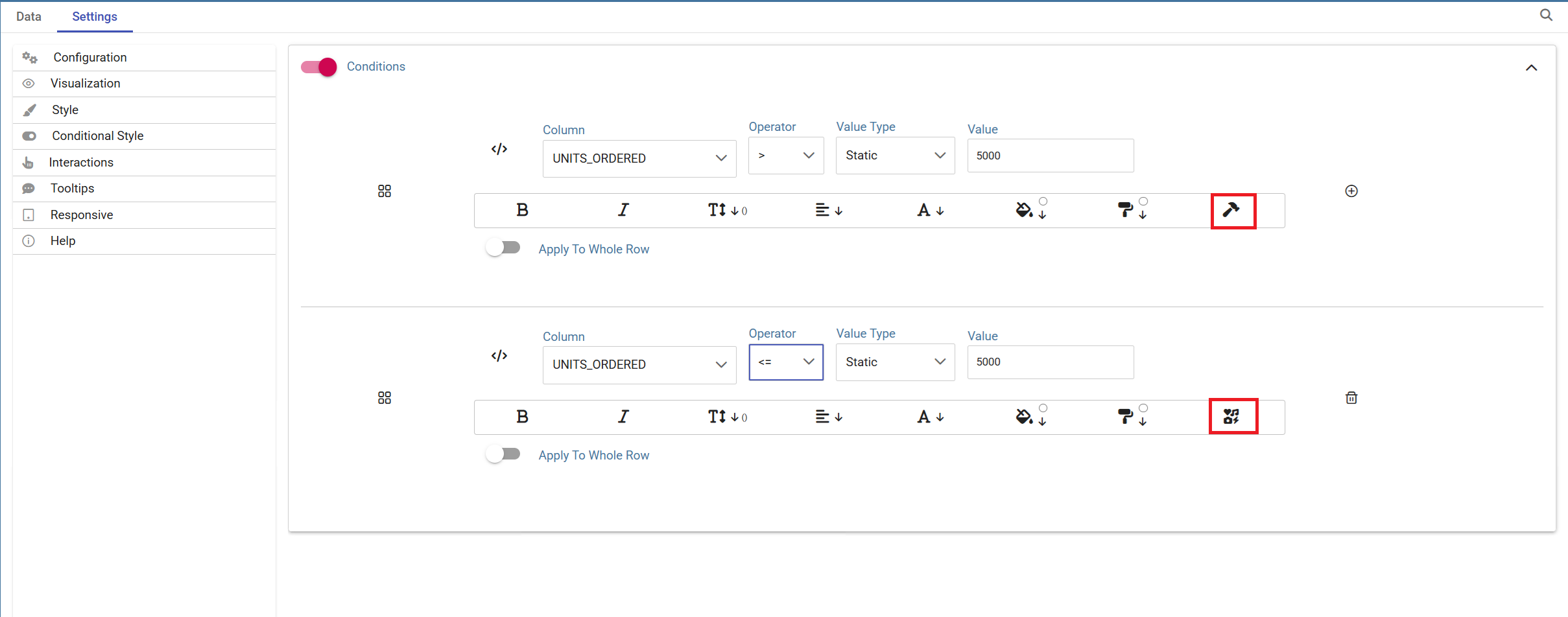Open first Value Type dropdown Static

pos(895,156)
